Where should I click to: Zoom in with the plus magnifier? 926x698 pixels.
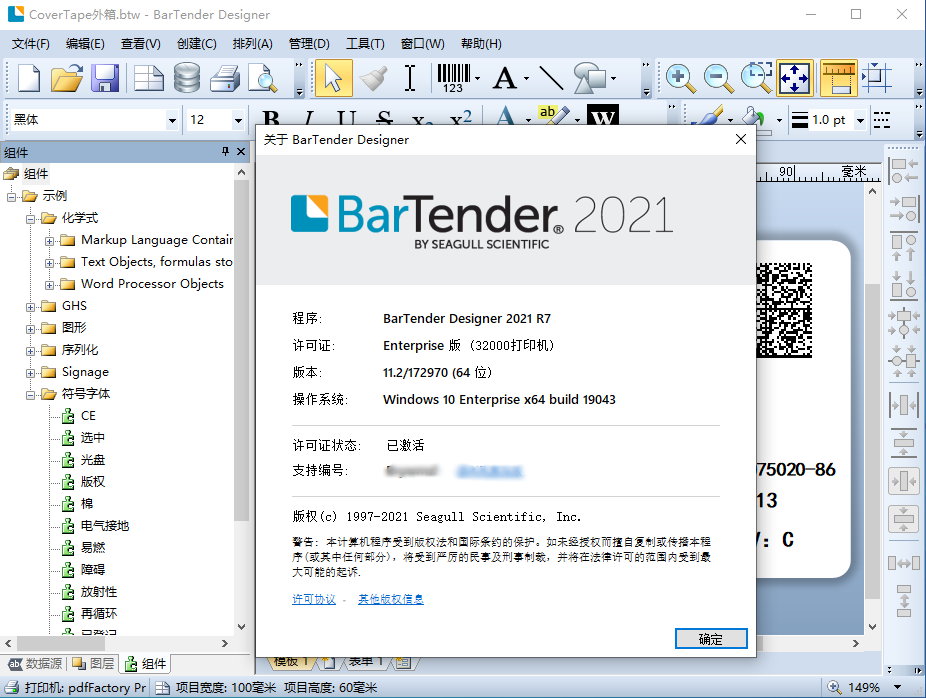pyautogui.click(x=680, y=78)
